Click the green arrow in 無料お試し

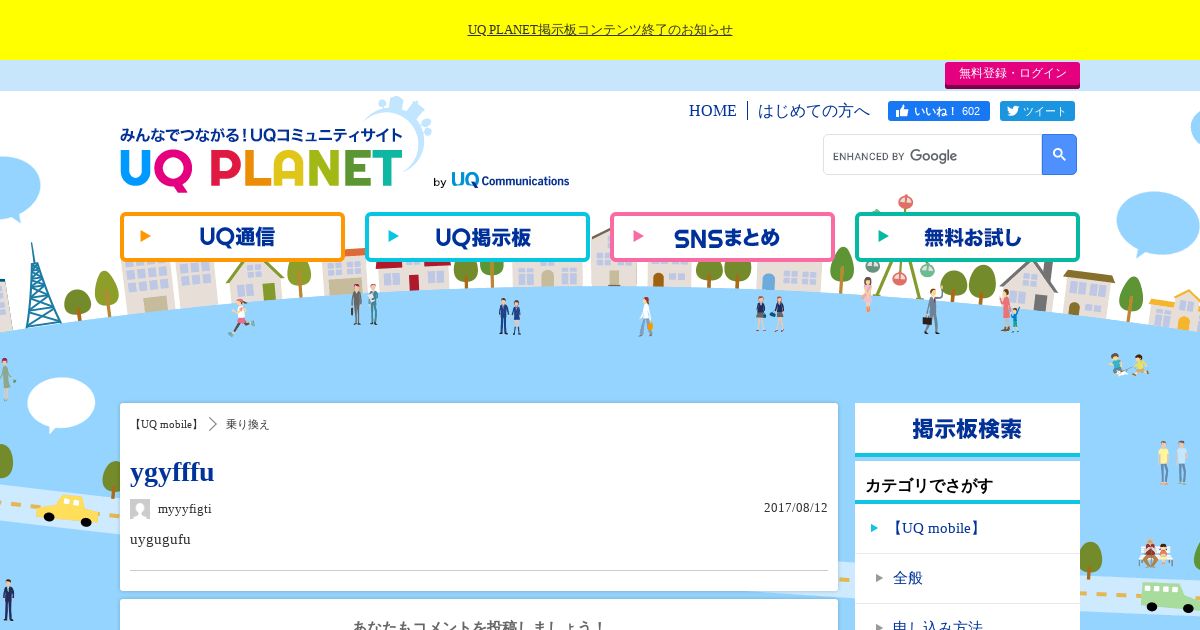click(884, 237)
